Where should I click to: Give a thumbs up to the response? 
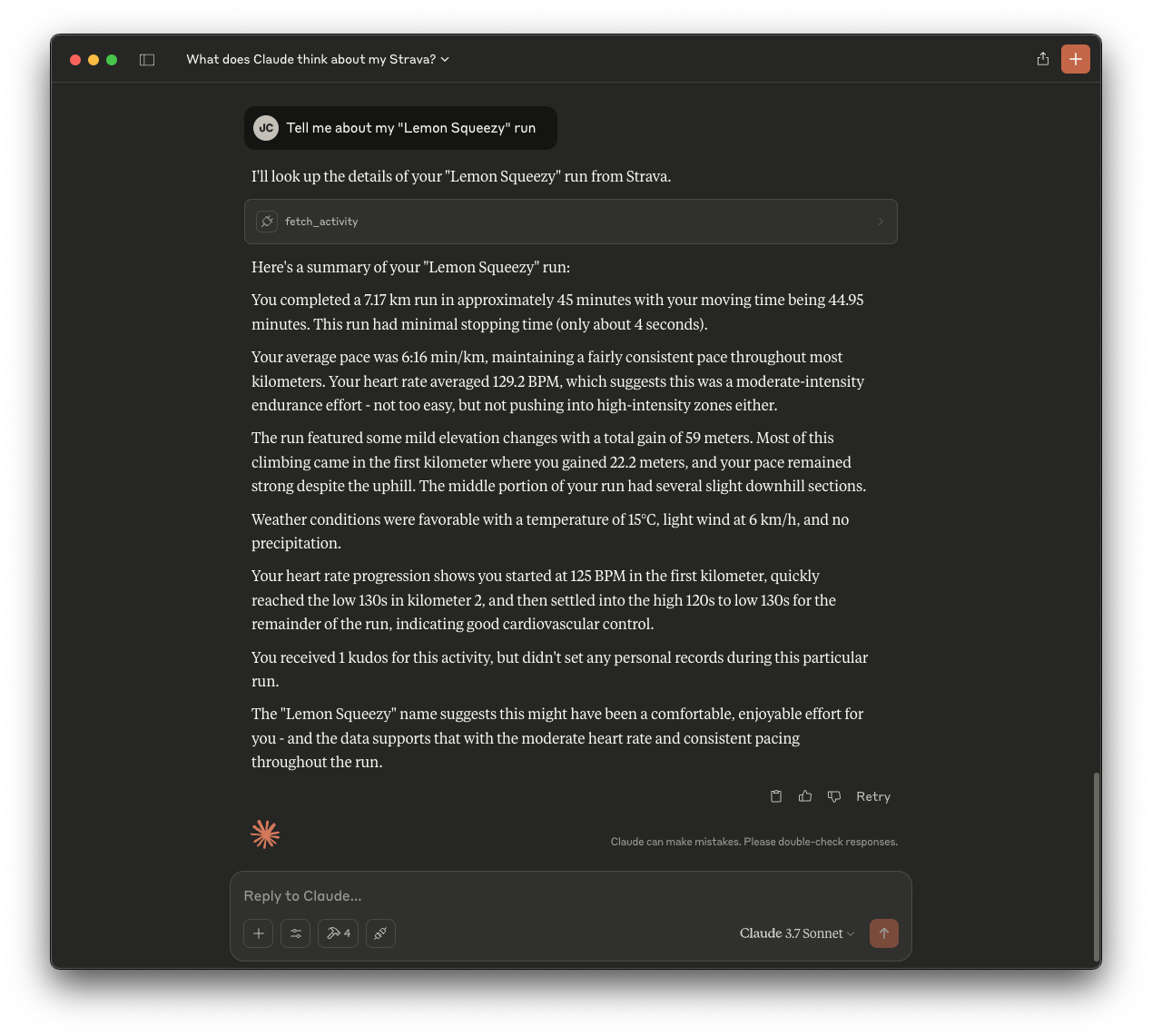click(x=805, y=796)
